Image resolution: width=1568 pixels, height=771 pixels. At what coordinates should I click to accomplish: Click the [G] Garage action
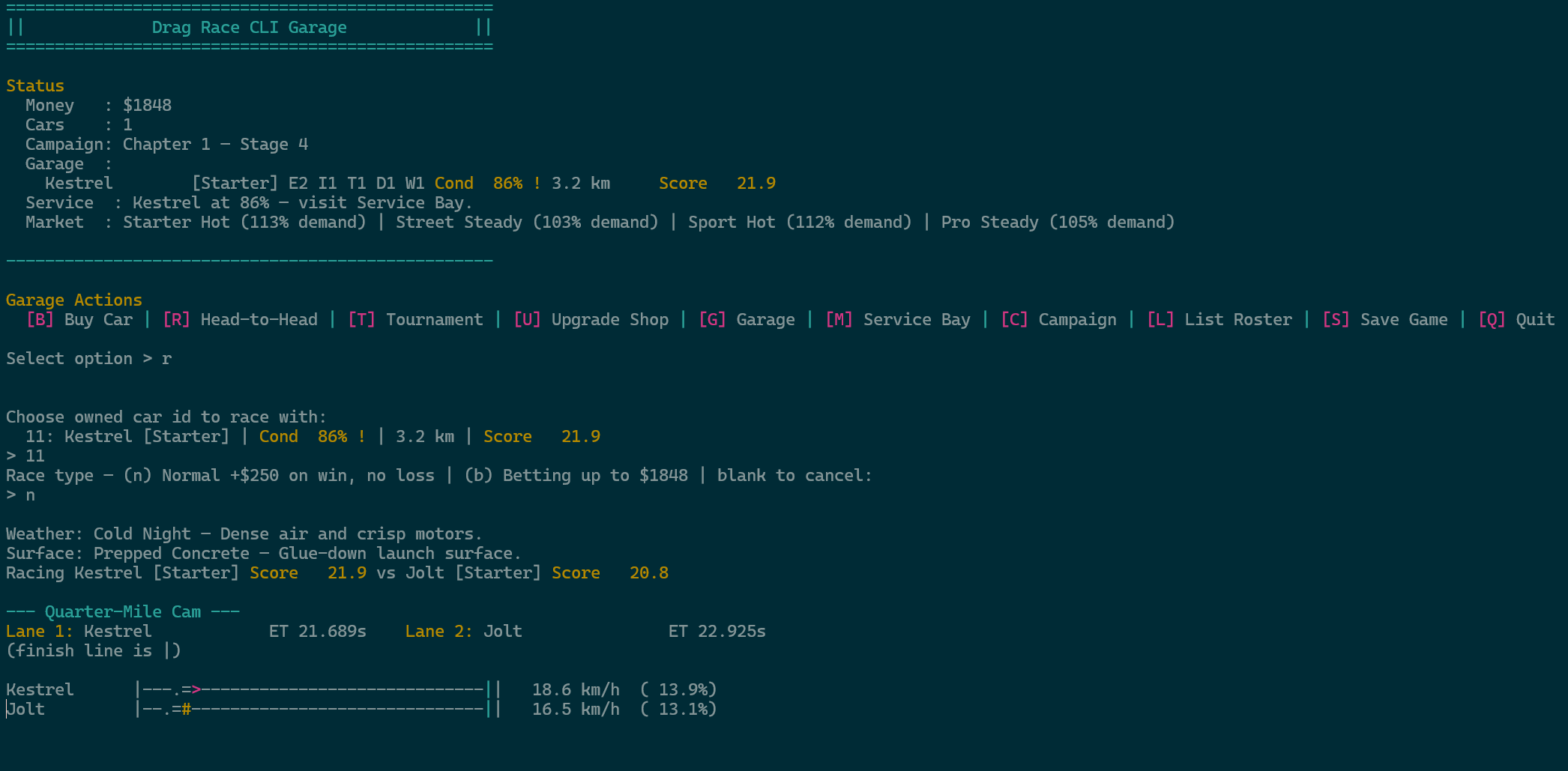tap(747, 320)
